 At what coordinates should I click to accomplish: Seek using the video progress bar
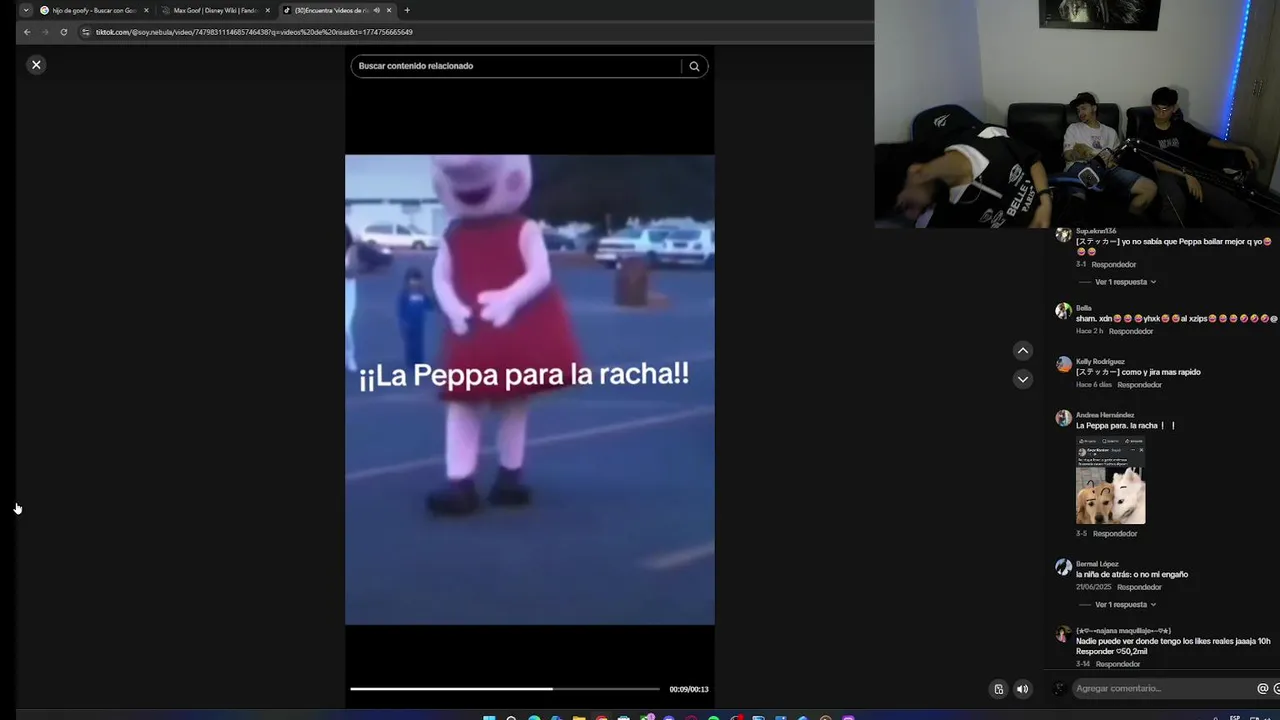[505, 688]
